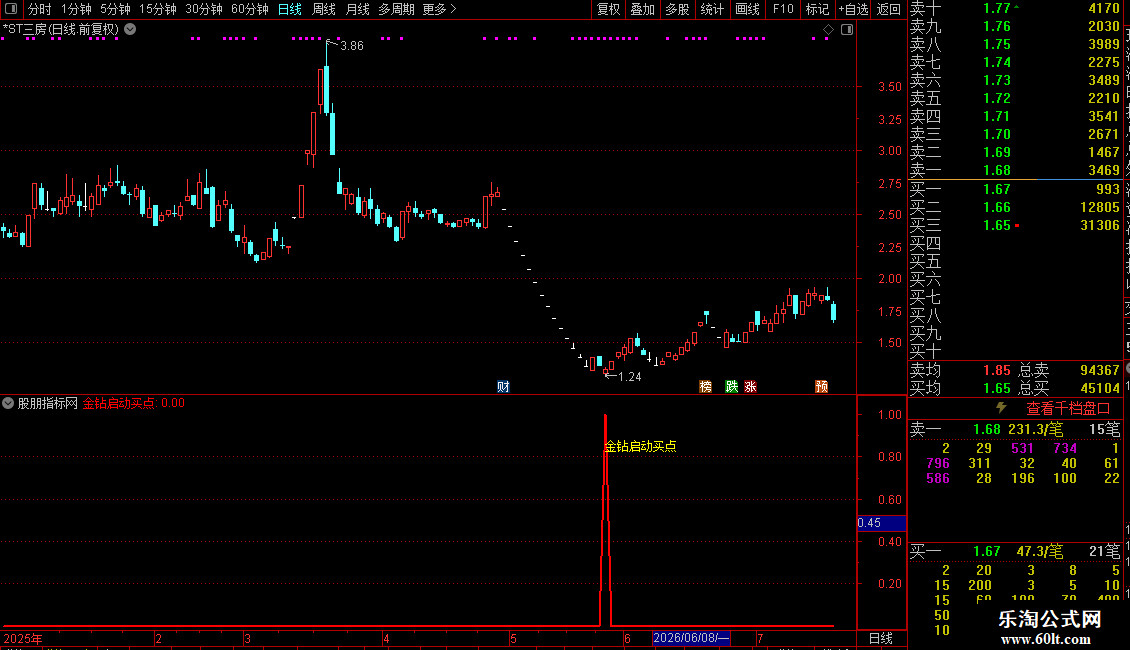This screenshot has width=1130, height=650.
Task: Select the 卖一 ask row priced 1.68 above 买一
Action: pos(1015,171)
